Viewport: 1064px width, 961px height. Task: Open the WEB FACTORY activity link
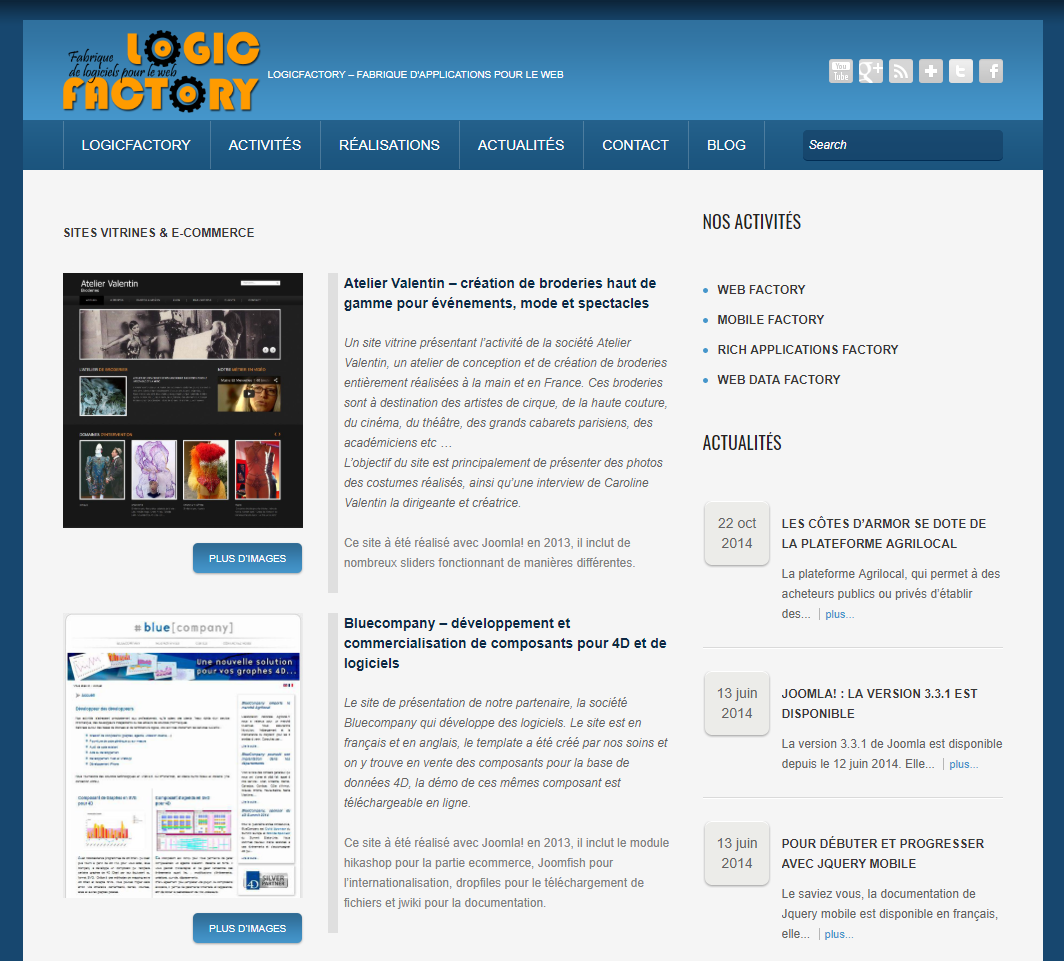761,290
